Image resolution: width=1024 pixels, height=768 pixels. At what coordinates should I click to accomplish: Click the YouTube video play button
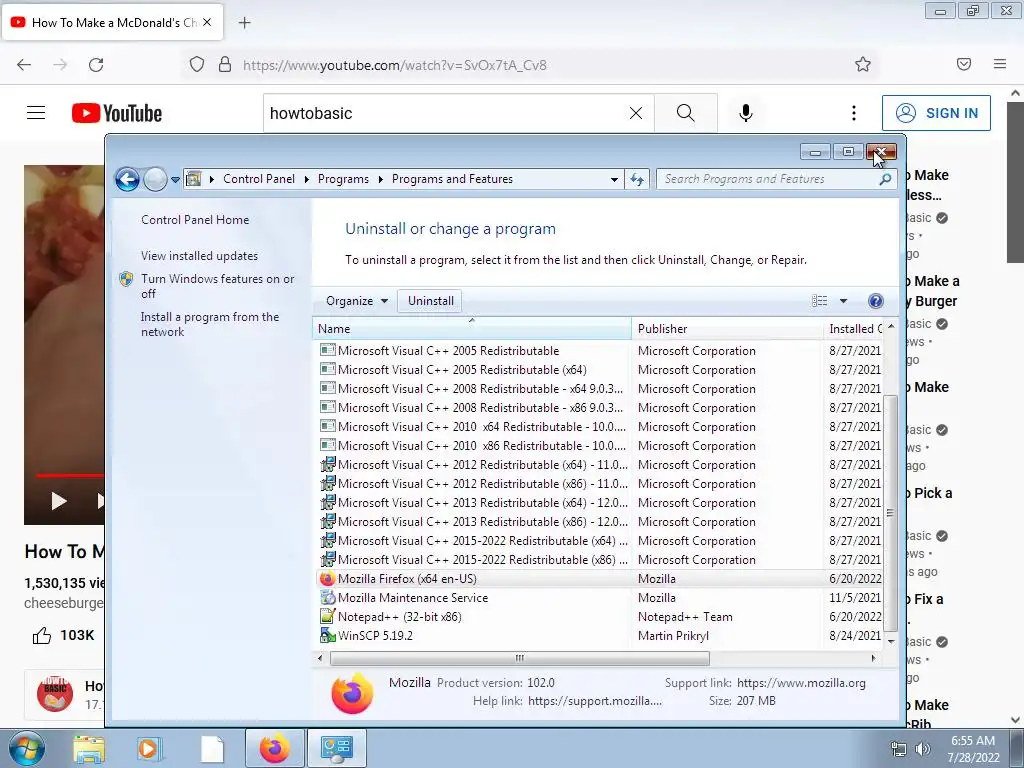tap(59, 501)
